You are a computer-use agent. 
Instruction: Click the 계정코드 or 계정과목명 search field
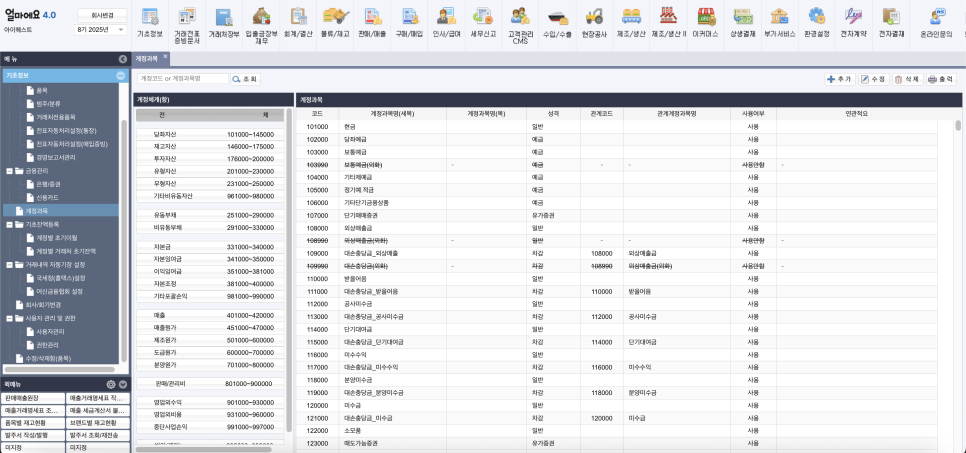[183, 79]
